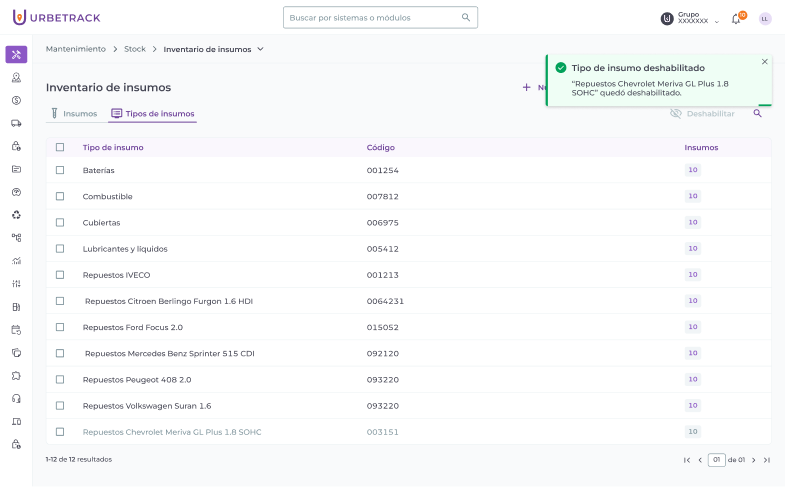Open the truck icon in sidebar
Viewport: 785px width, 487px height.
point(16,123)
